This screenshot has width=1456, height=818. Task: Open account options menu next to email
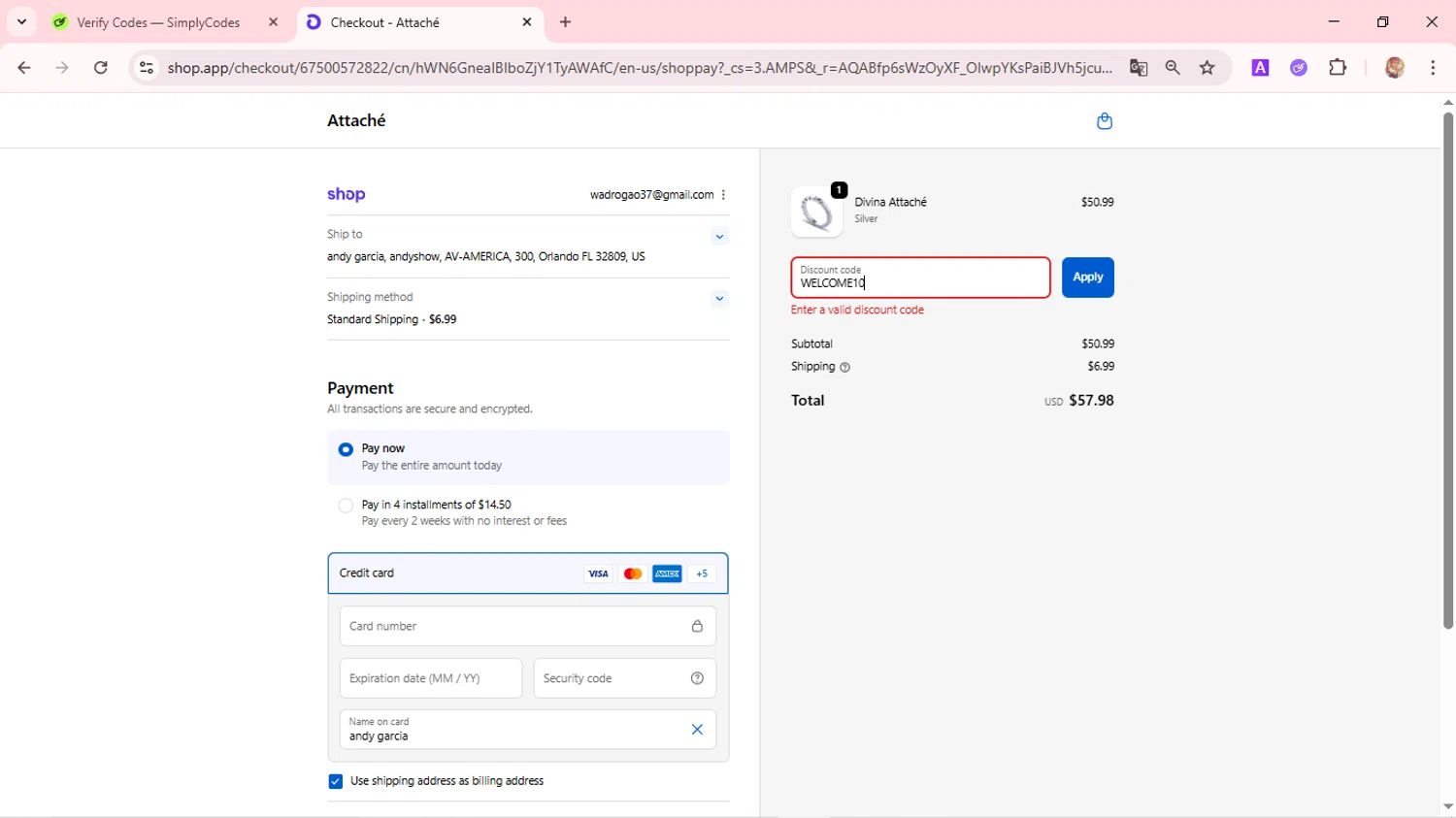(723, 195)
